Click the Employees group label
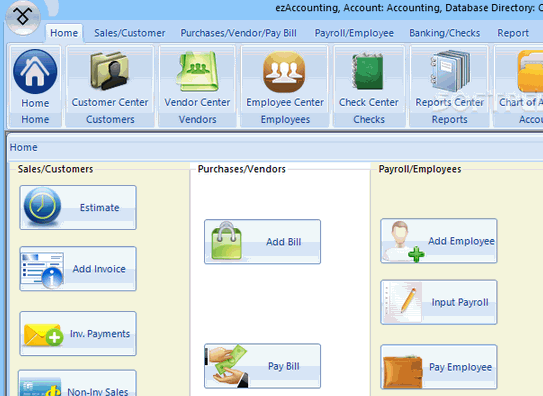This screenshot has width=543, height=396. [285, 119]
